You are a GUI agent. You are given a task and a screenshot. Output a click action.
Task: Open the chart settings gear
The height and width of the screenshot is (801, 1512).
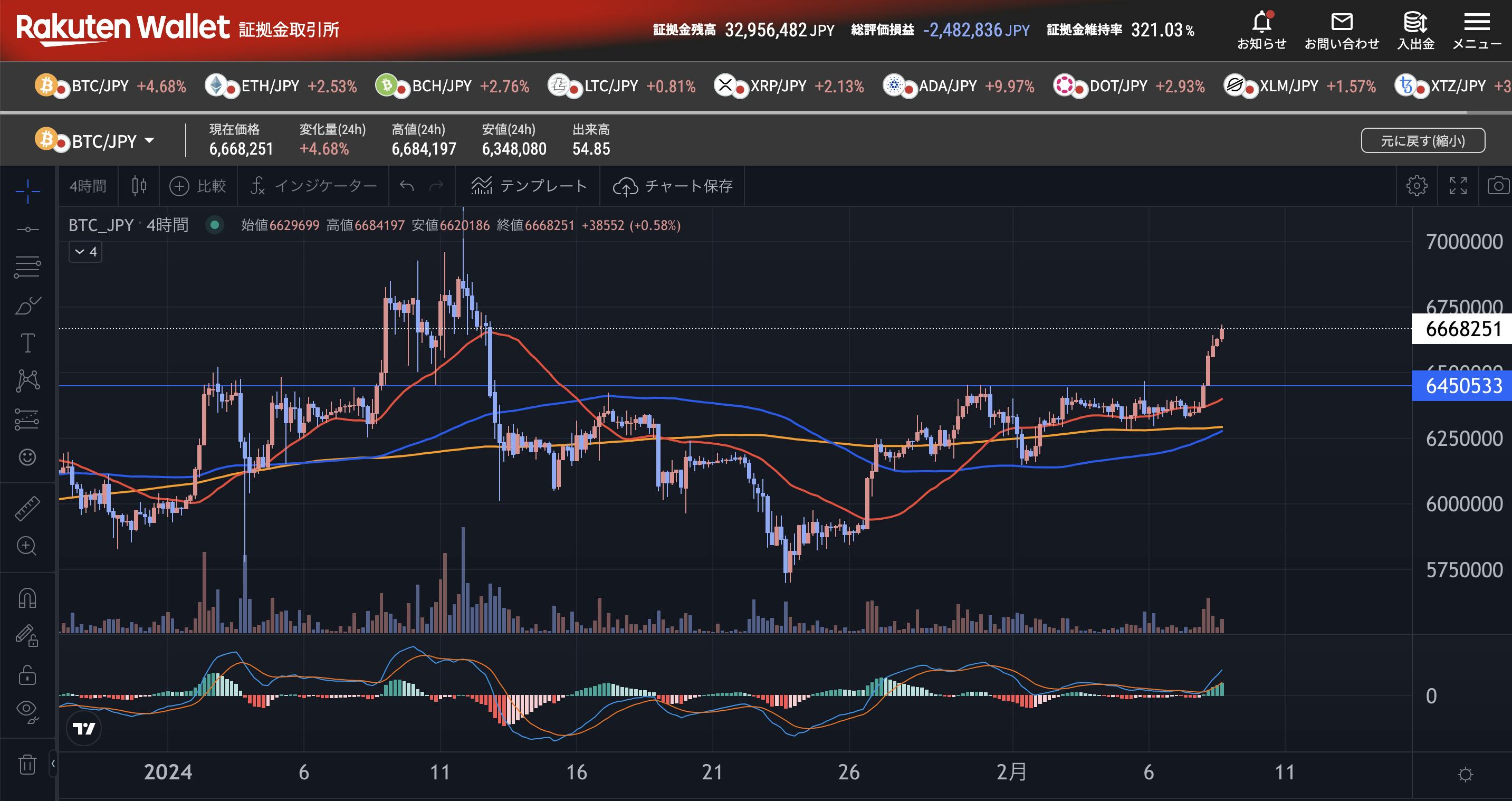(1417, 186)
